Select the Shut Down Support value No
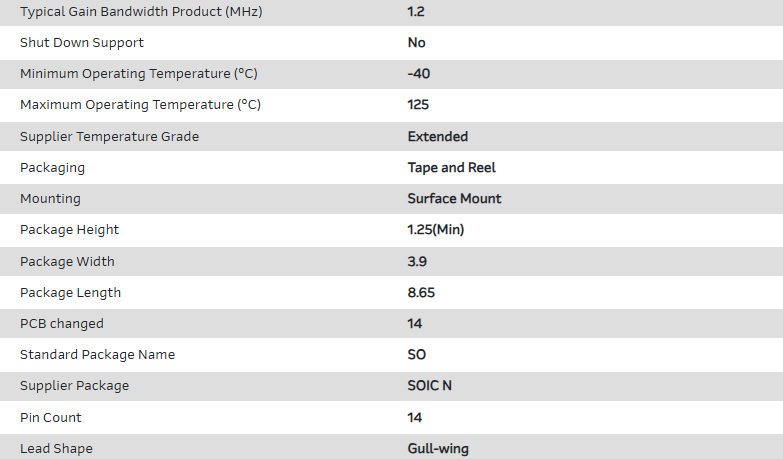 pos(416,42)
